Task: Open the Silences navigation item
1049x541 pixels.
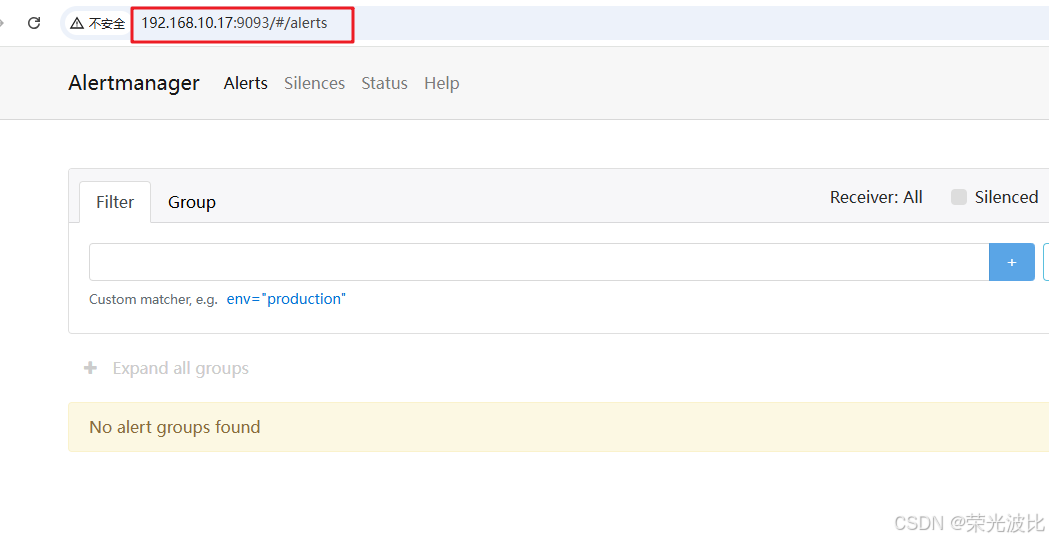Action: [x=314, y=83]
